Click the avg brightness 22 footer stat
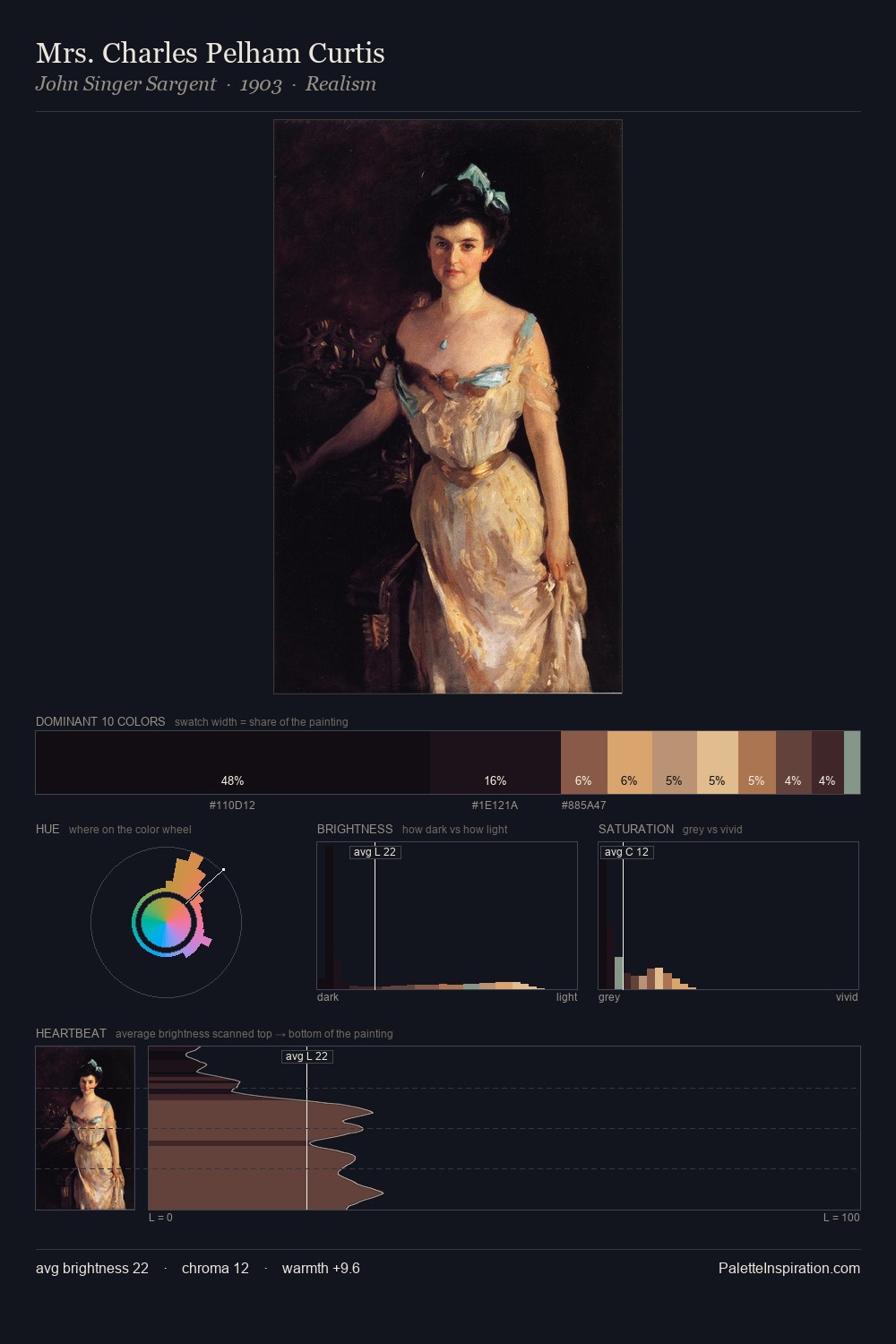Viewport: 896px width, 1344px height. (92, 1268)
